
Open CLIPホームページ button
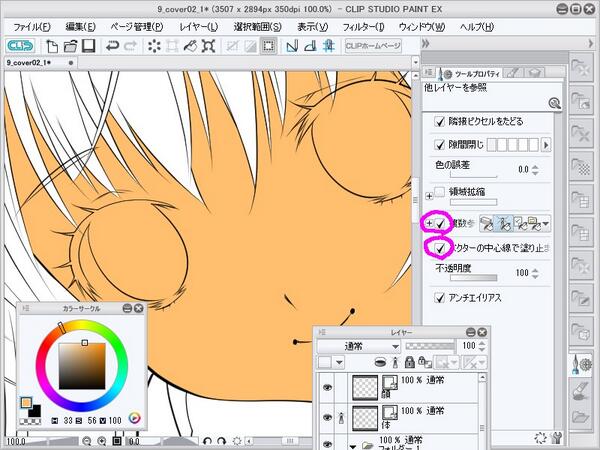tap(373, 46)
